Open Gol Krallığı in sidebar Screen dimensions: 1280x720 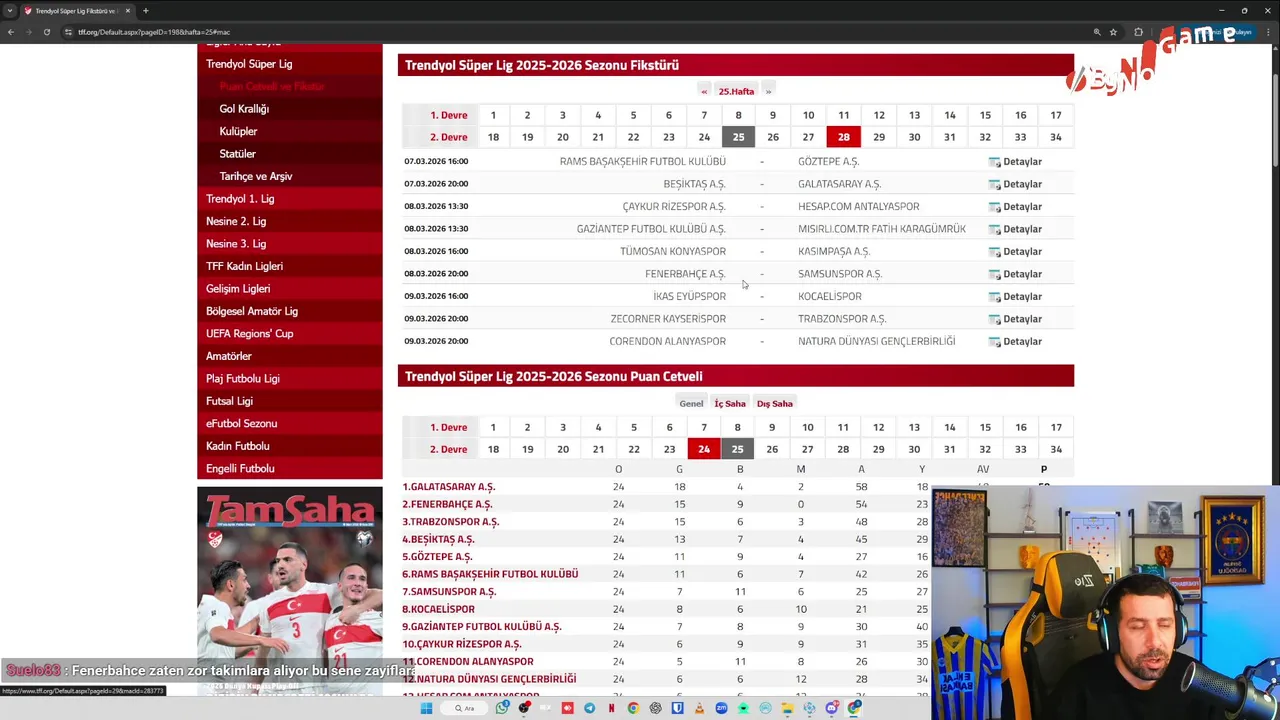[244, 109]
